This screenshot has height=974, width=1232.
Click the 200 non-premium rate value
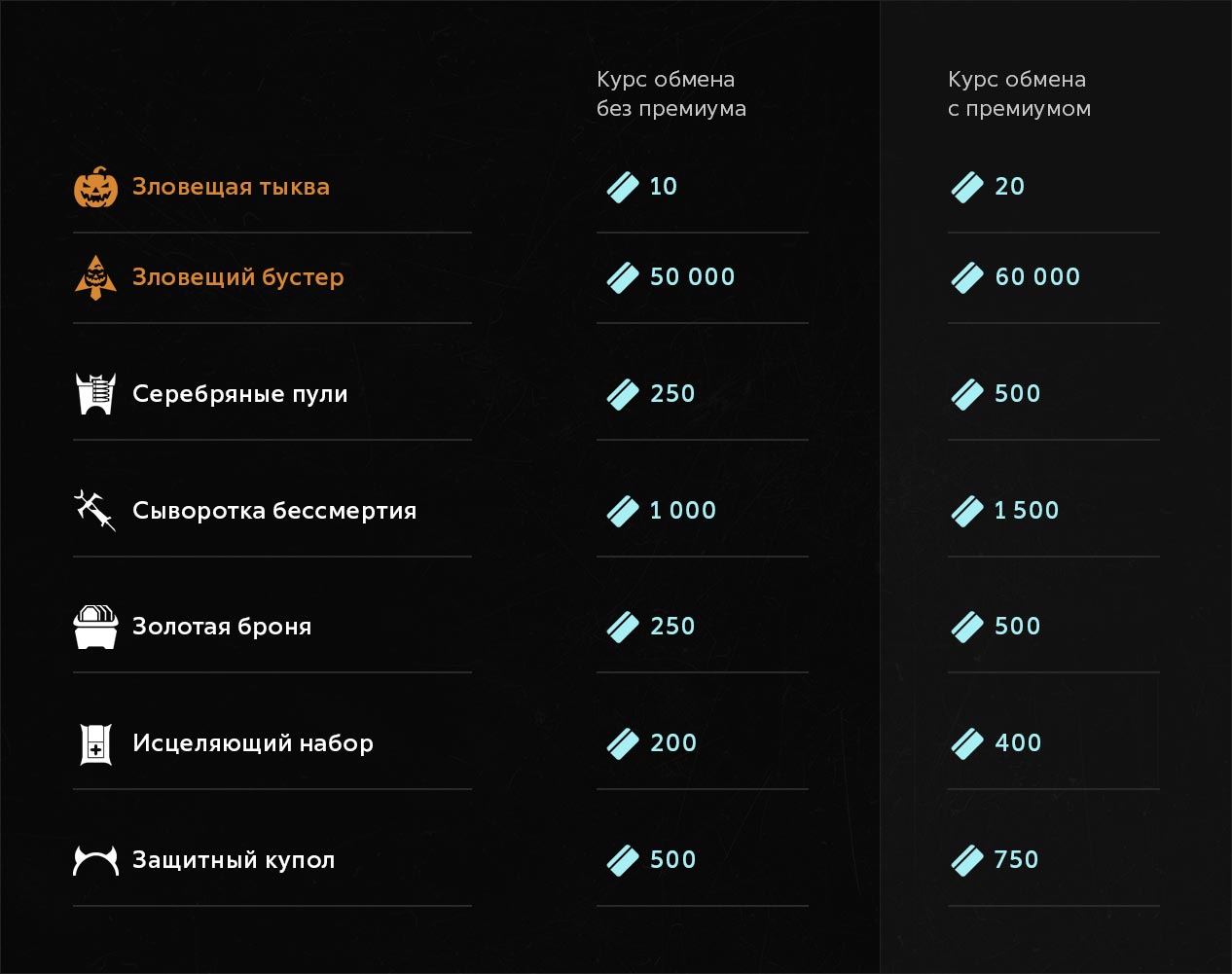click(x=672, y=743)
